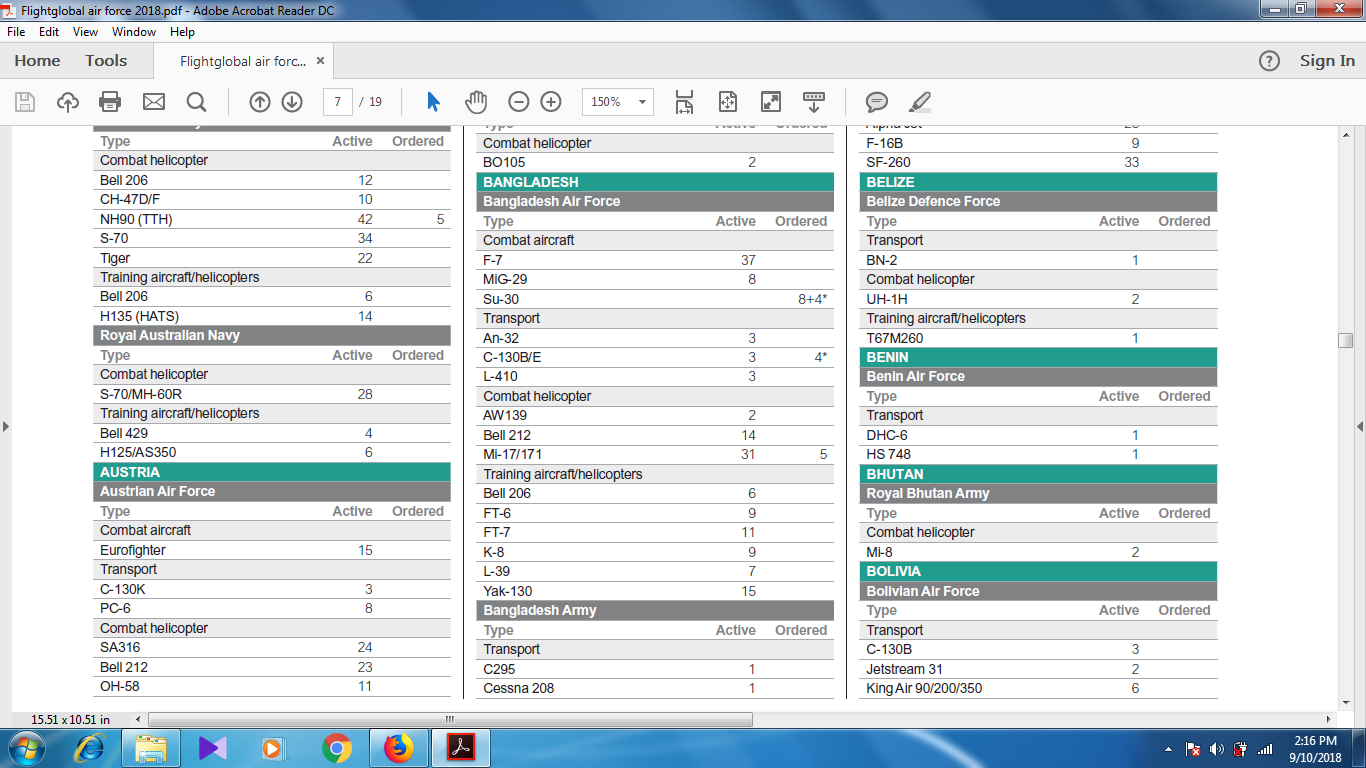The width and height of the screenshot is (1366, 768).
Task: Click the scroll right arrow
Action: click(x=1328, y=719)
